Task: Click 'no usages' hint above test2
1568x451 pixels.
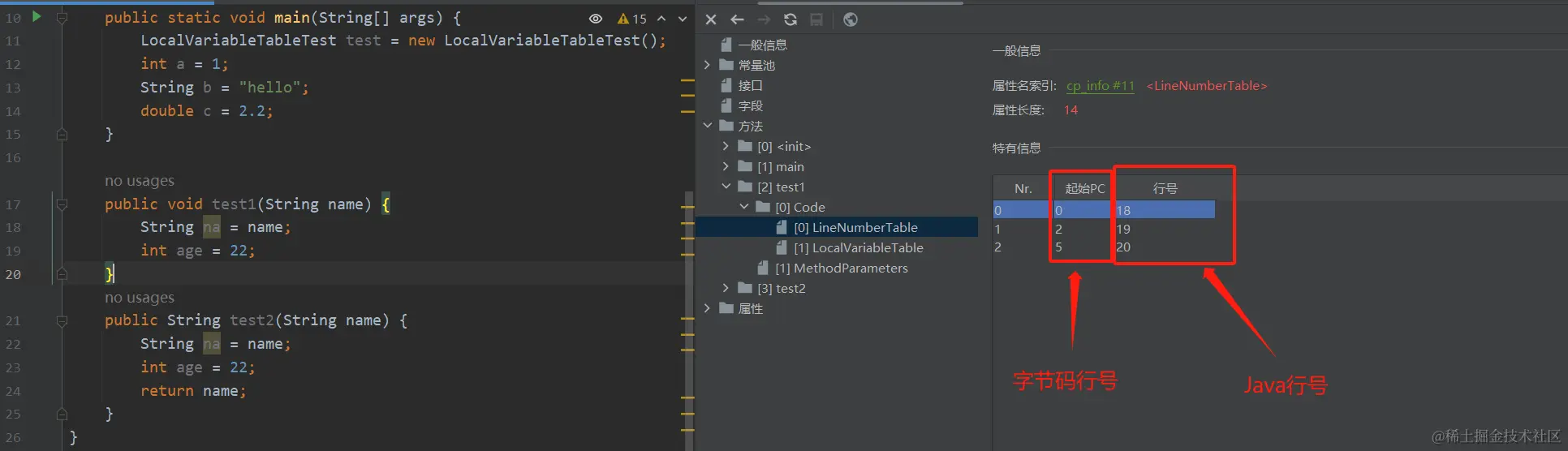Action: click(140, 298)
